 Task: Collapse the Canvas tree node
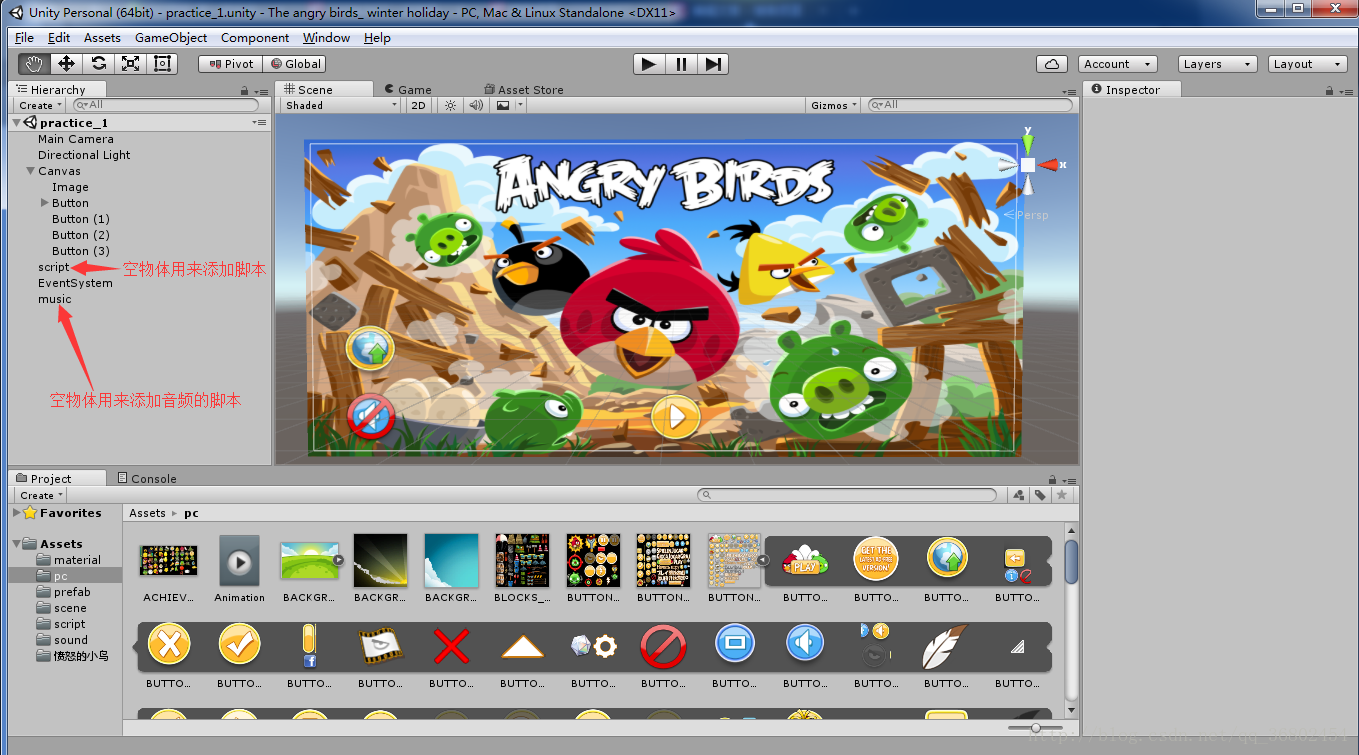point(30,171)
